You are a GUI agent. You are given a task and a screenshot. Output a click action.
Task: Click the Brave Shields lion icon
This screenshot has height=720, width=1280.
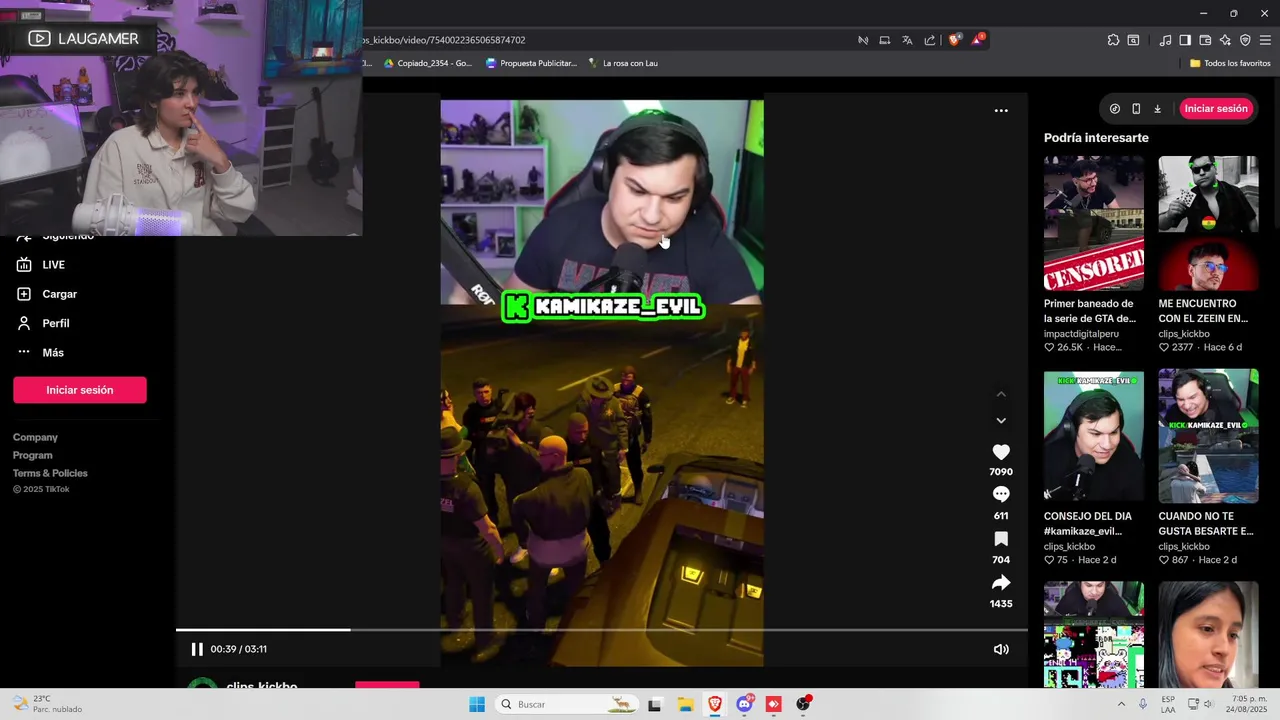point(954,40)
